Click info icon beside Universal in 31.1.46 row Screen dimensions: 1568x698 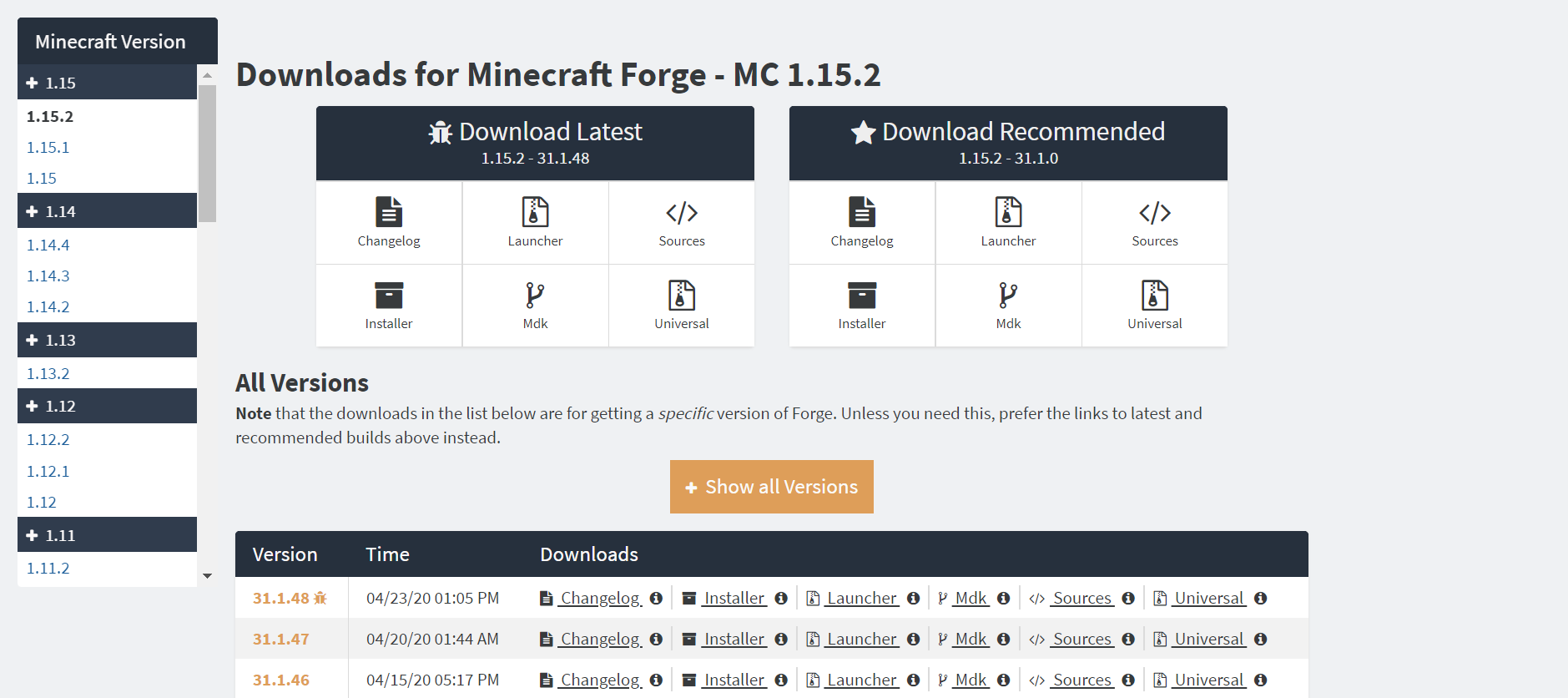[1261, 680]
